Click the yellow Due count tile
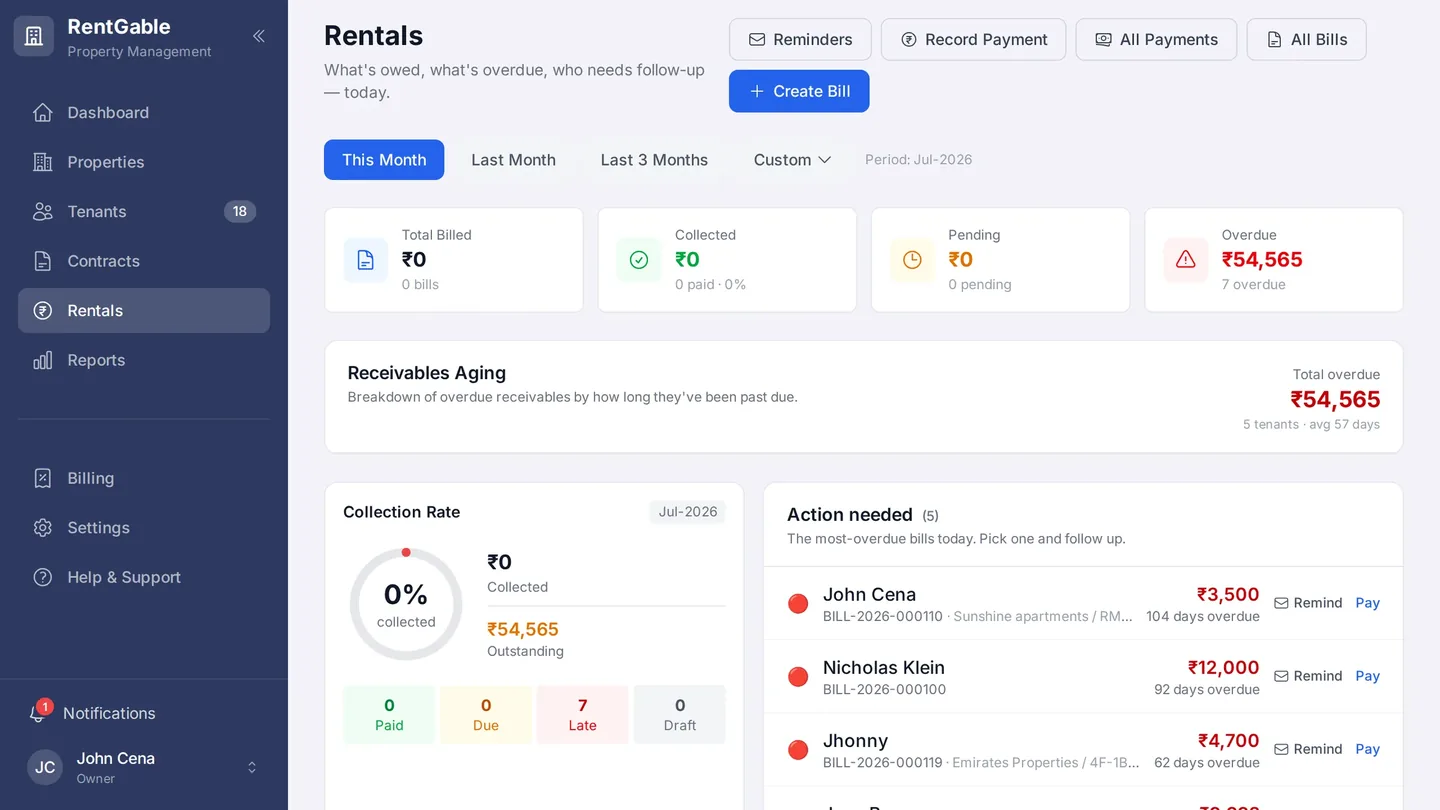This screenshot has height=810, width=1440. (486, 715)
